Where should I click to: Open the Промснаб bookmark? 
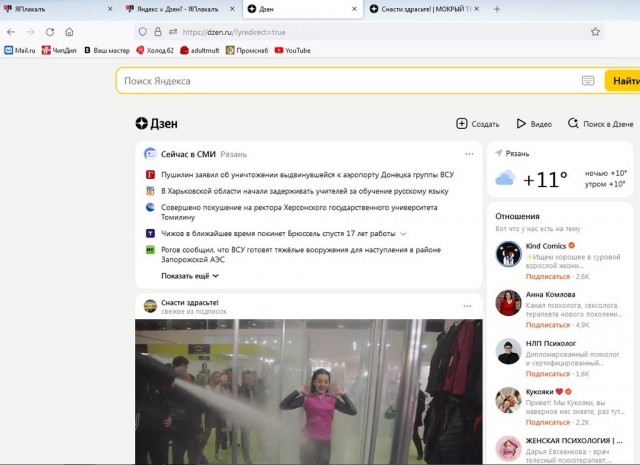tap(247, 50)
